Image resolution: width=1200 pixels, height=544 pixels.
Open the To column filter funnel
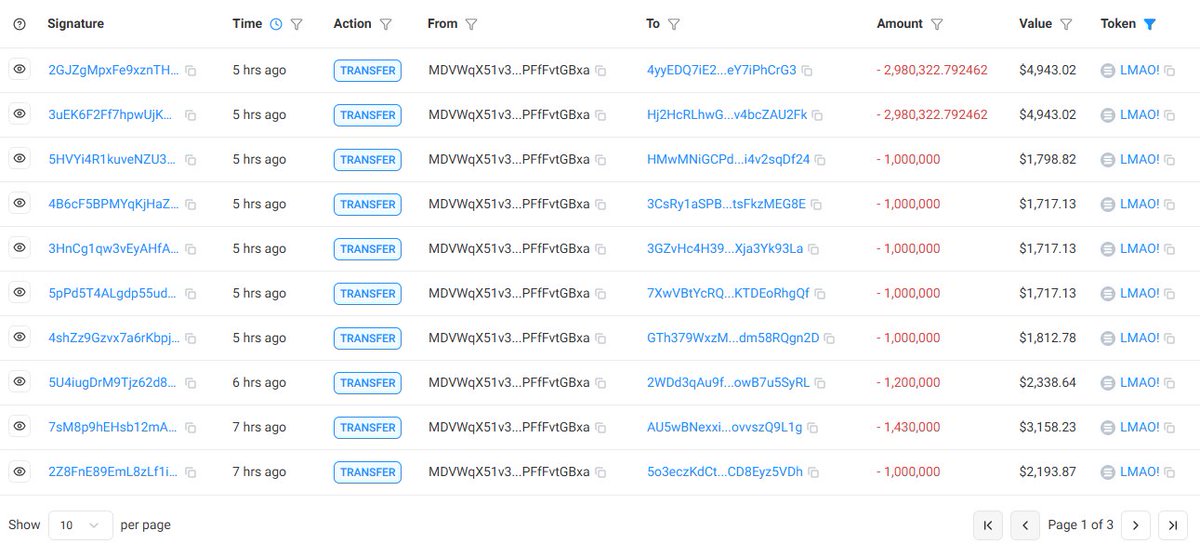(x=674, y=24)
